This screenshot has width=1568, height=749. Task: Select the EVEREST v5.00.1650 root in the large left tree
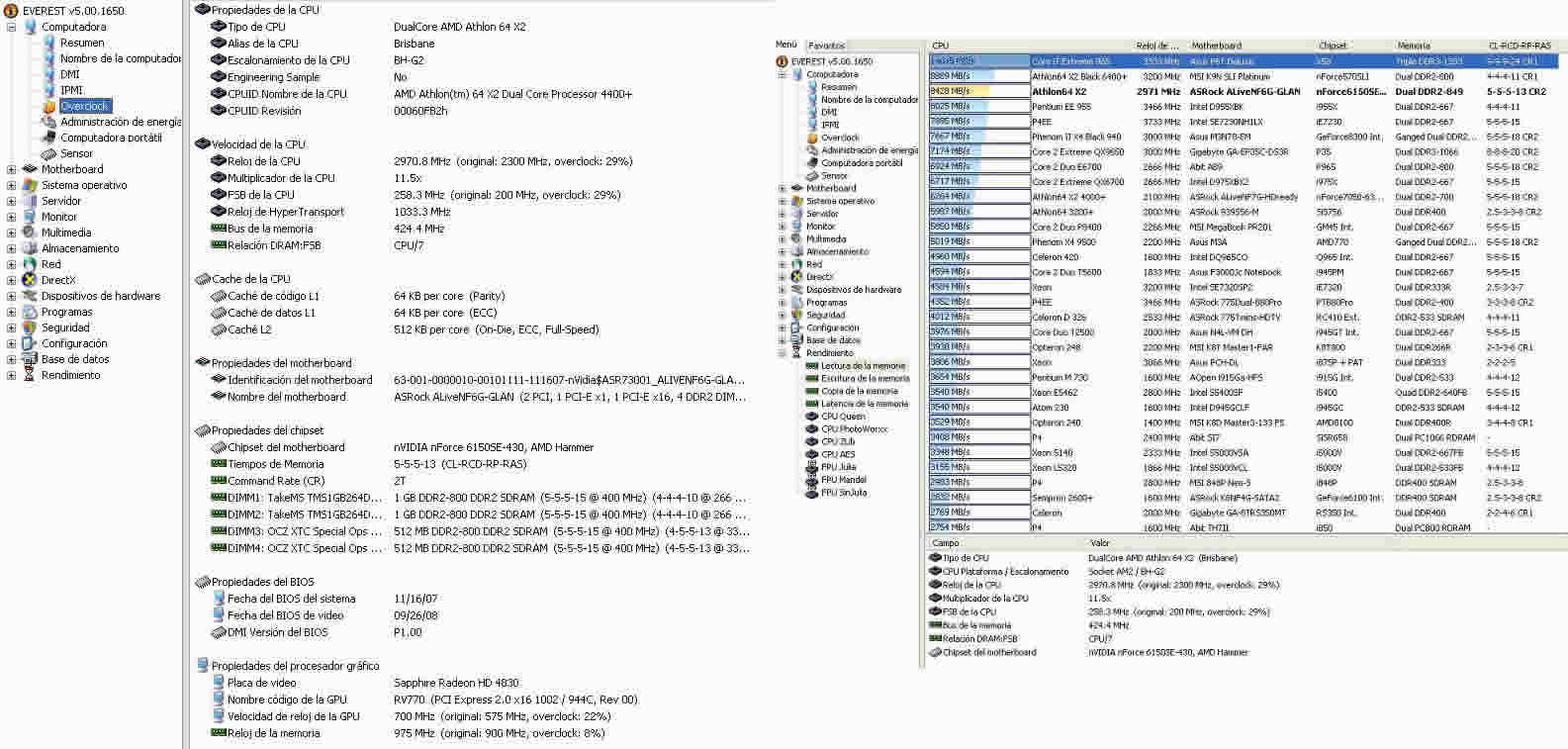point(73,11)
